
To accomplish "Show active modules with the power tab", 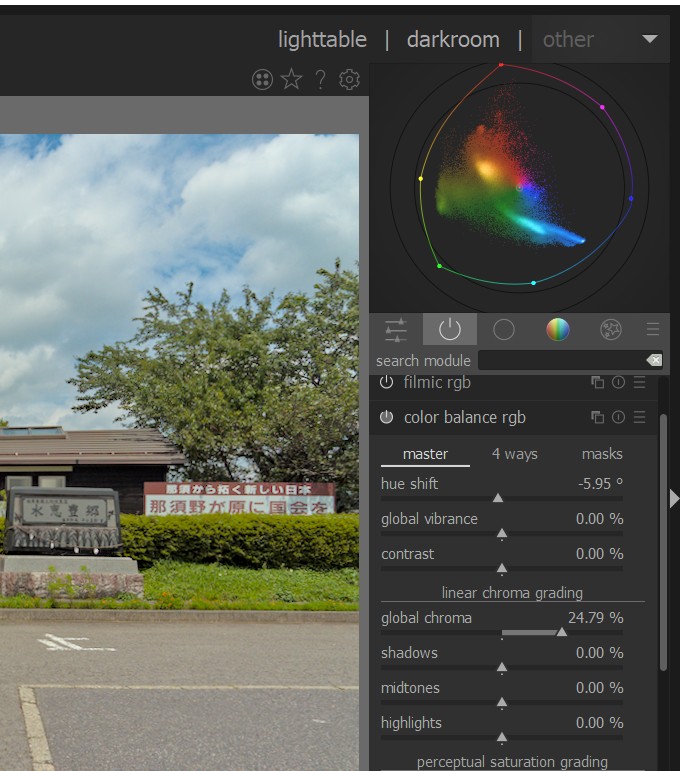I will pos(449,329).
